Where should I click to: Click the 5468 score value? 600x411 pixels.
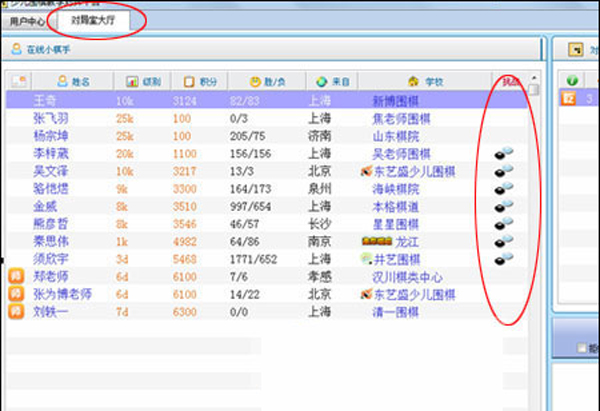184,259
